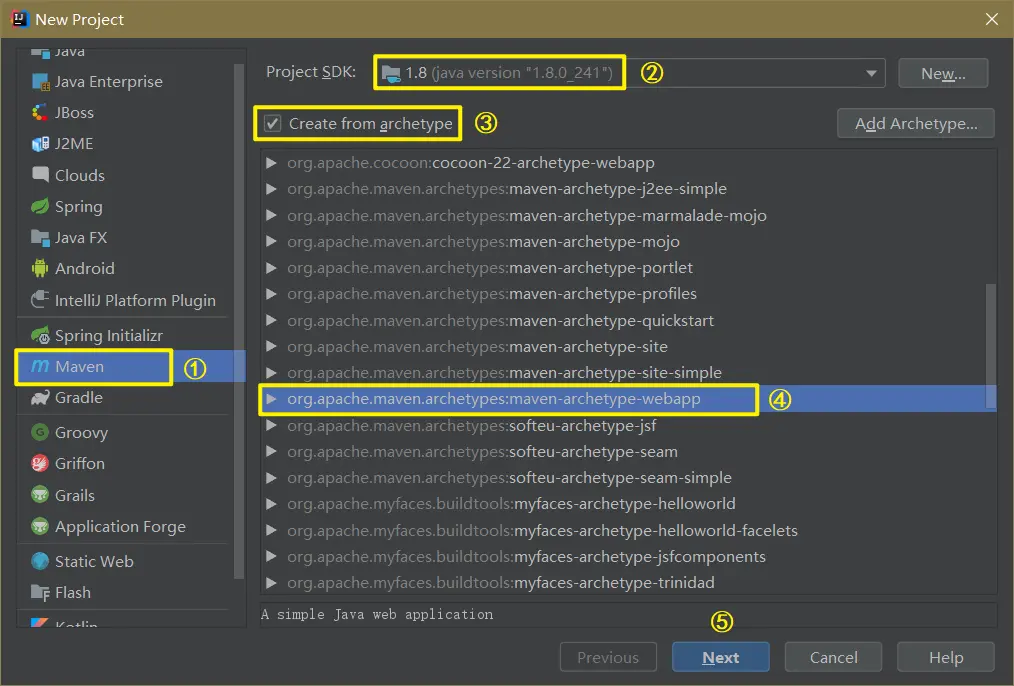Click the "A simple Java web application" description

(x=377, y=614)
